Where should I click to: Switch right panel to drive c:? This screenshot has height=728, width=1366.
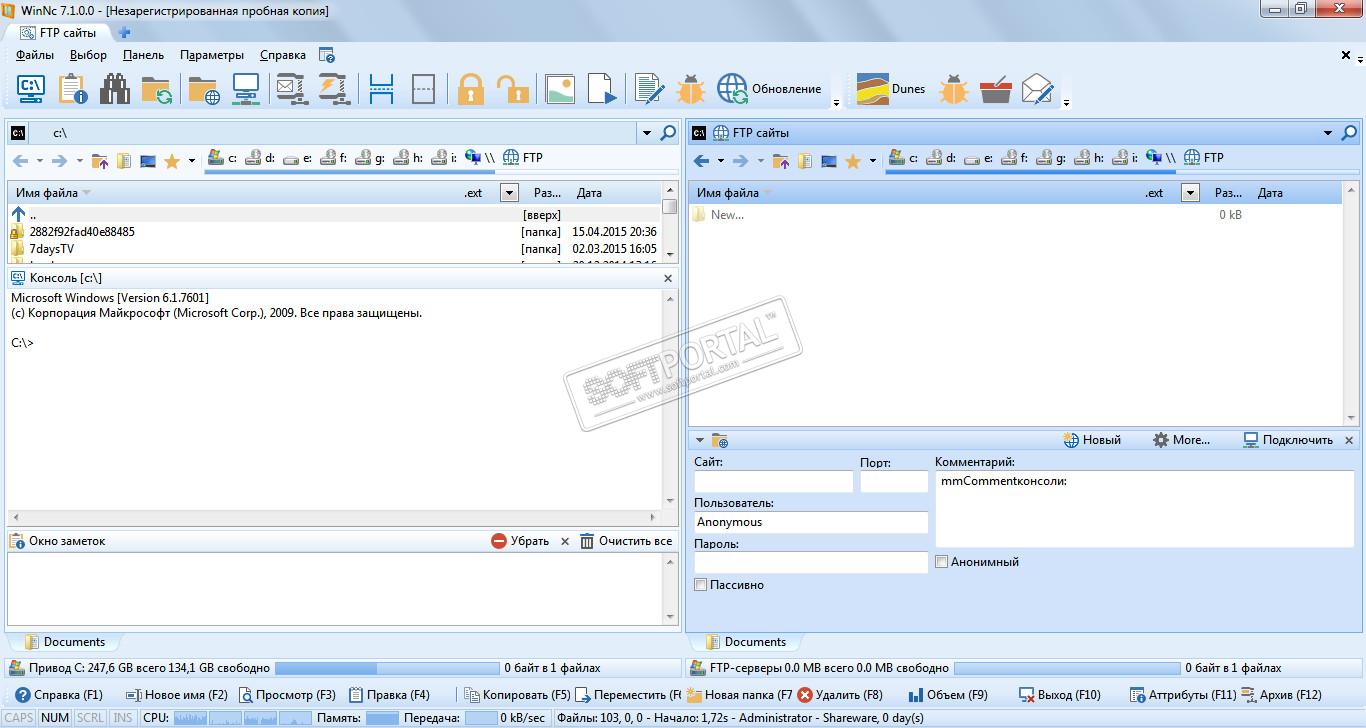(904, 158)
